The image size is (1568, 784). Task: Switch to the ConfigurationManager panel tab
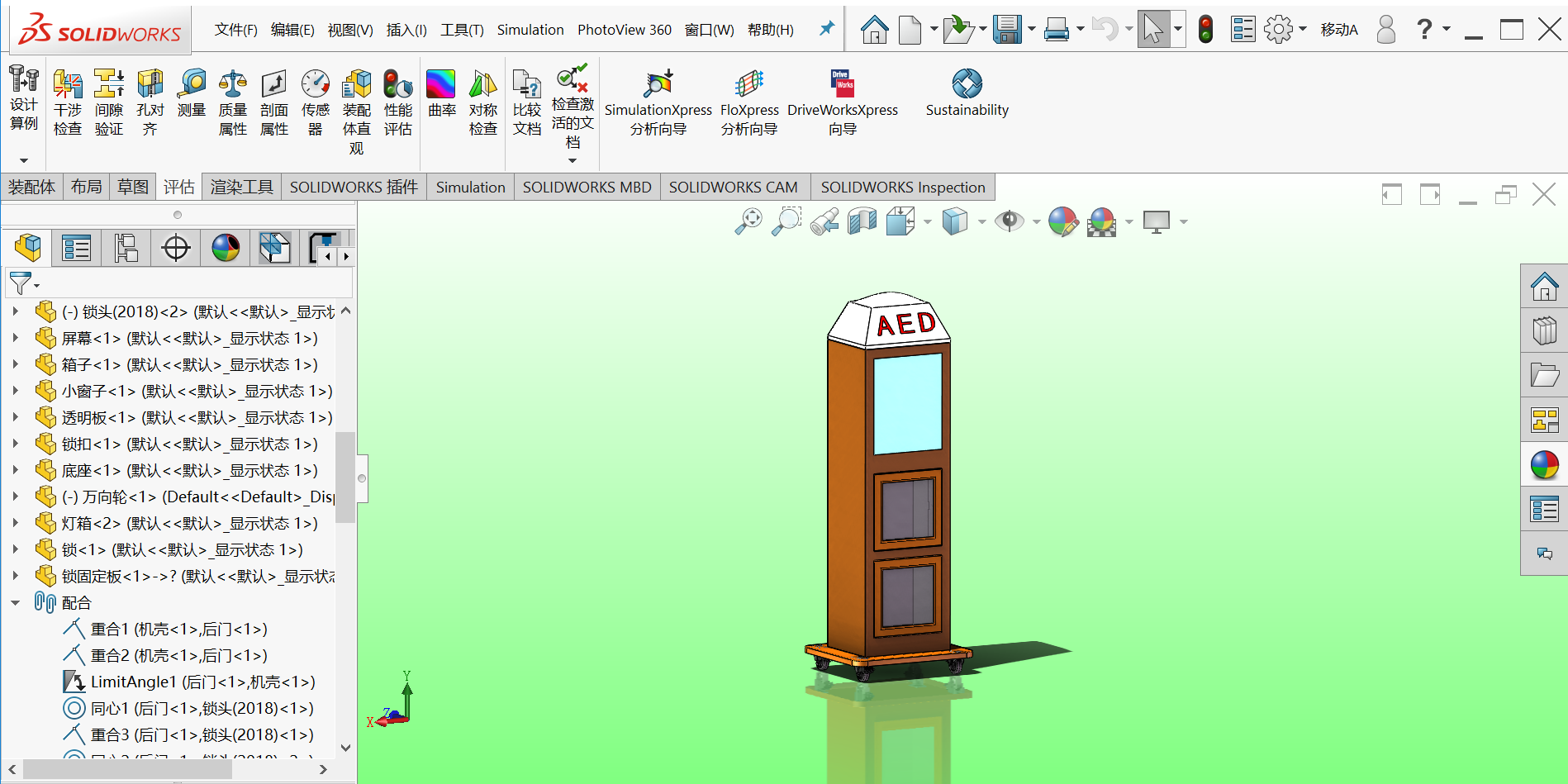126,248
